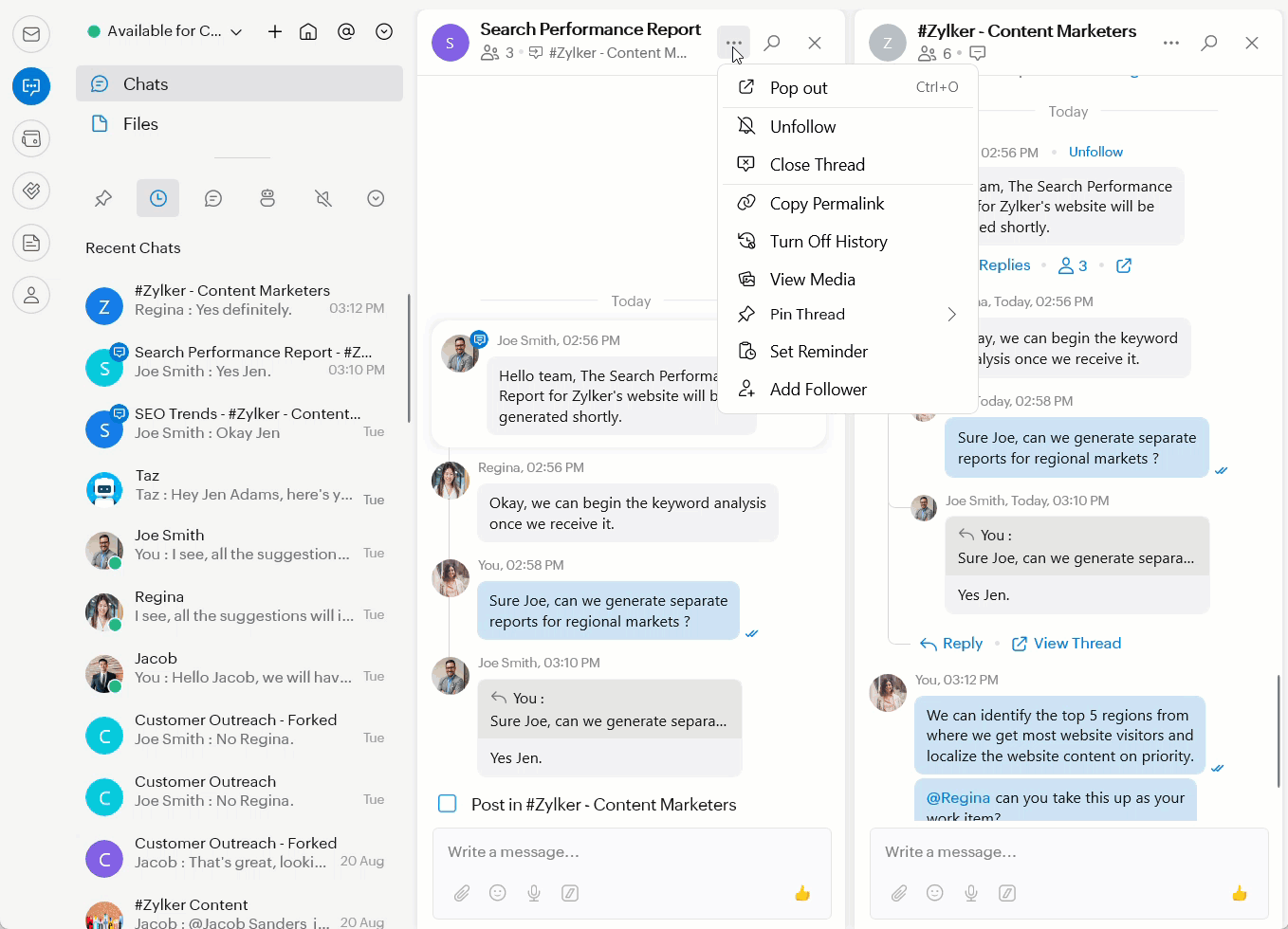Send thumbs up in Content Marketers panel
This screenshot has width=1288, height=929.
pyautogui.click(x=1240, y=893)
